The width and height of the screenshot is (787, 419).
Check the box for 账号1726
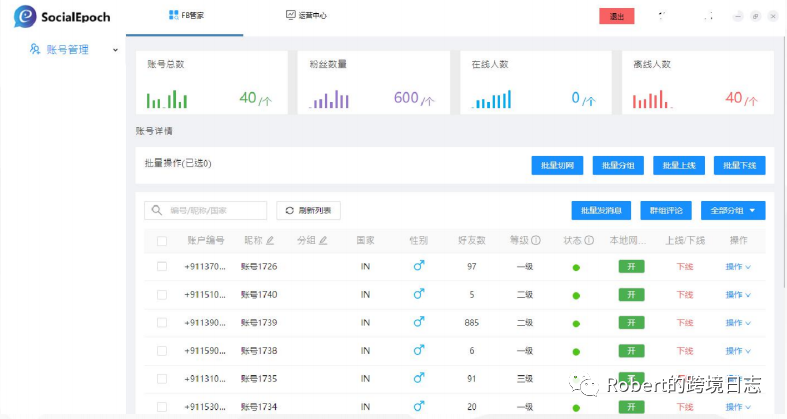tap(162, 266)
